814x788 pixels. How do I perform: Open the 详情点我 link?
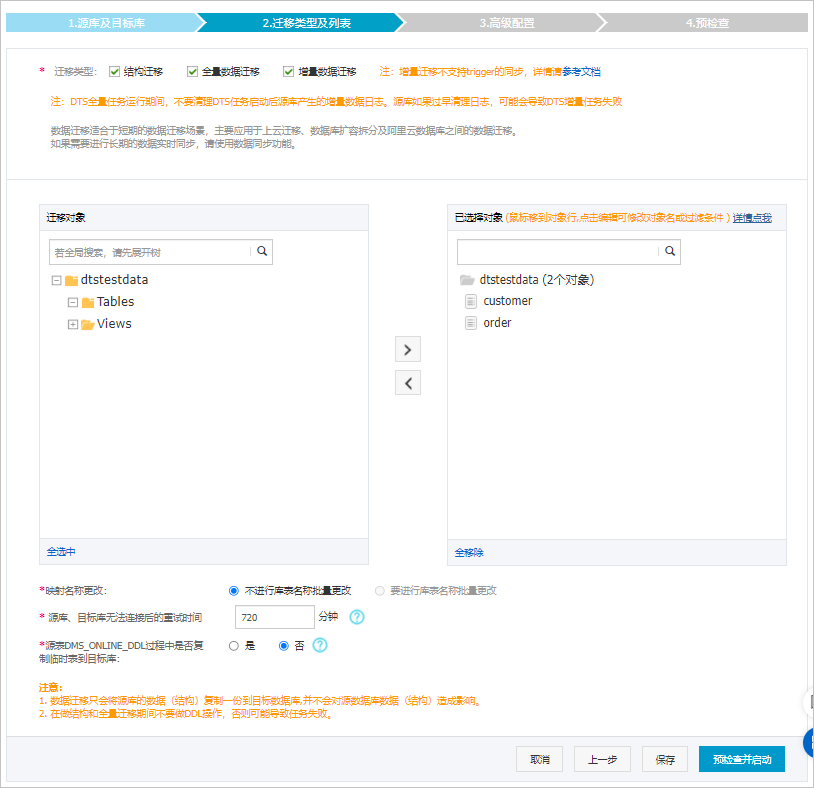pos(752,218)
